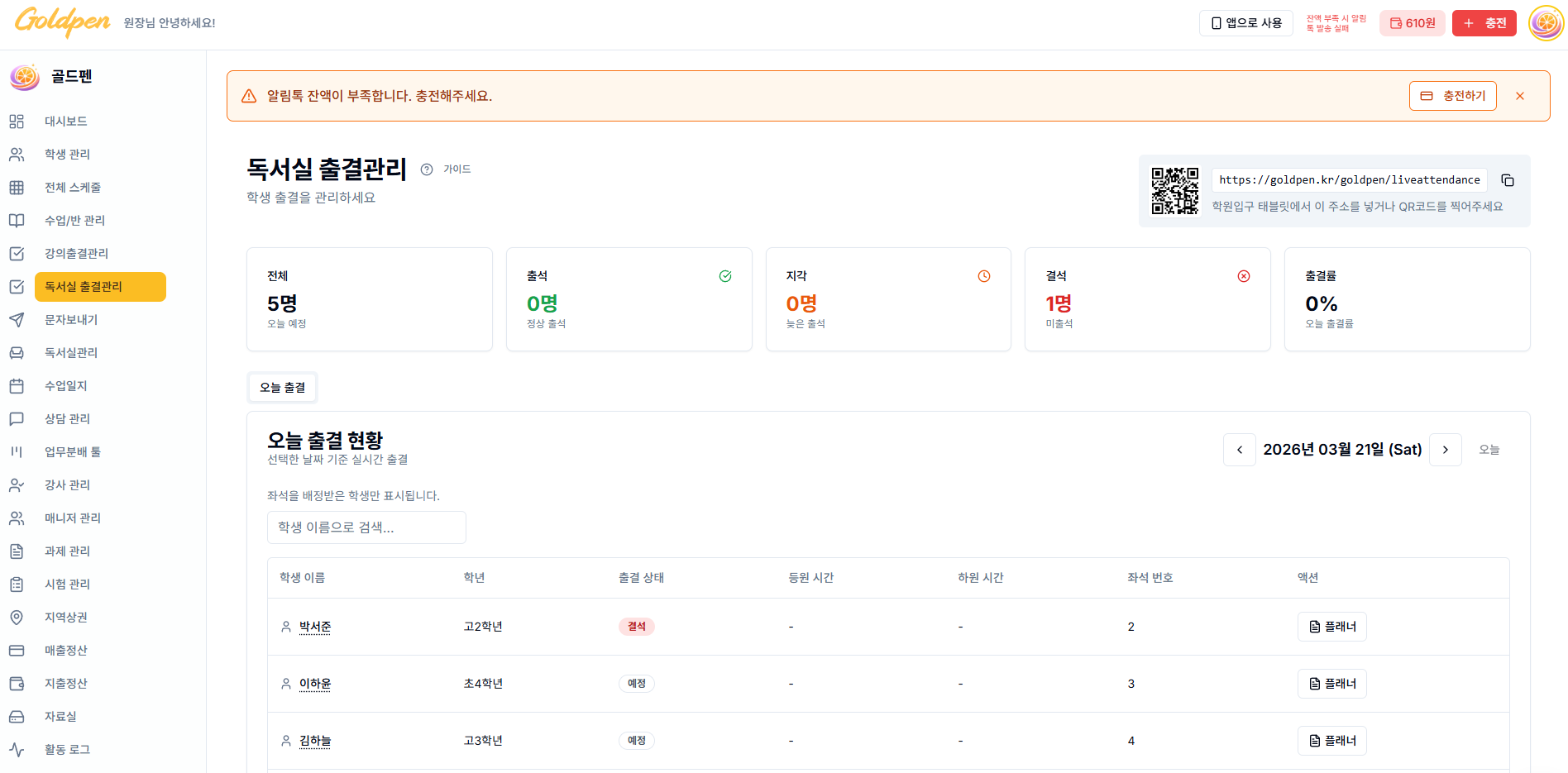Open 강사 관리 in the sidebar

point(67,484)
